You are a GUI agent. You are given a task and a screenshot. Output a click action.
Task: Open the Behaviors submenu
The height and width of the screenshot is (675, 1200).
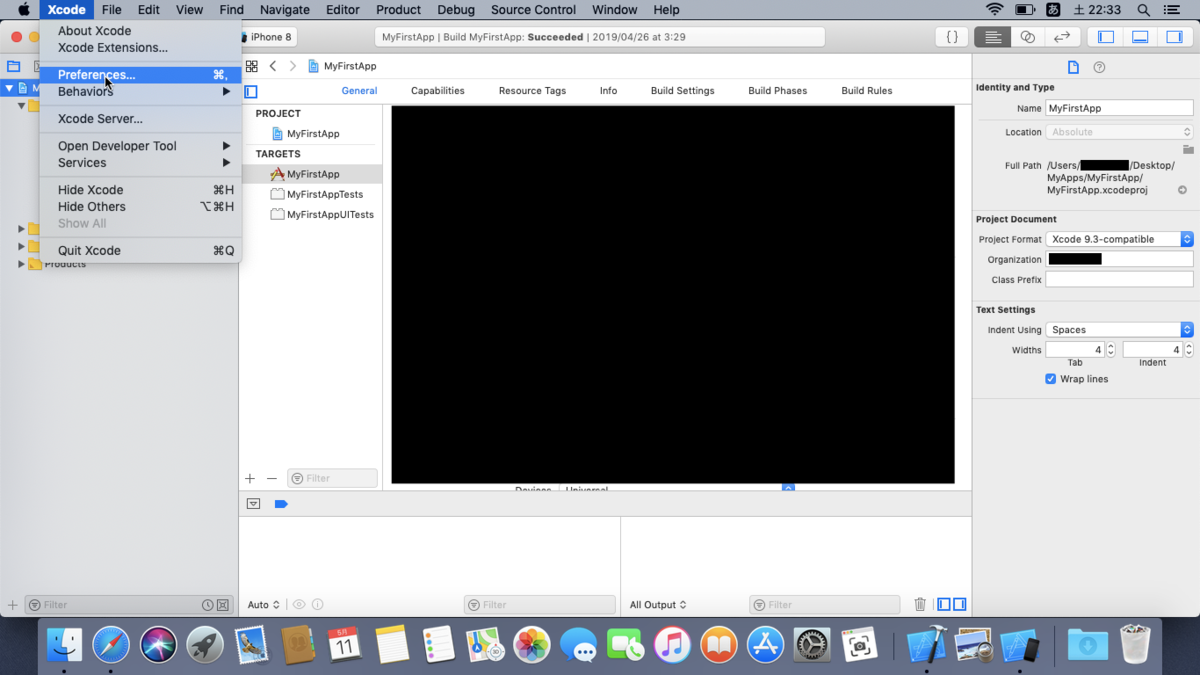pyautogui.click(x=141, y=91)
